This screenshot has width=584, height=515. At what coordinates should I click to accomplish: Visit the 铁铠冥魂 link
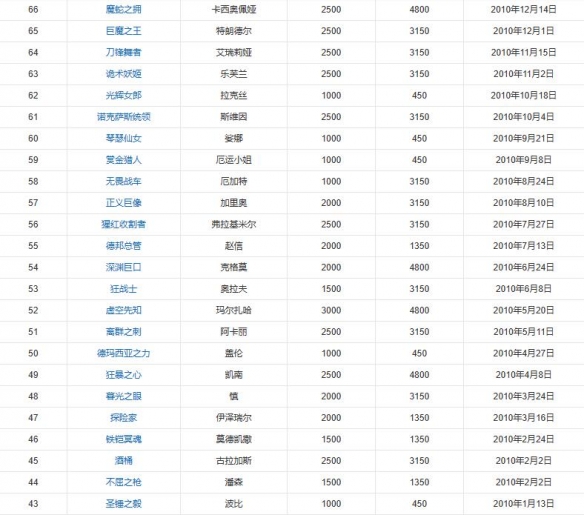(x=124, y=439)
